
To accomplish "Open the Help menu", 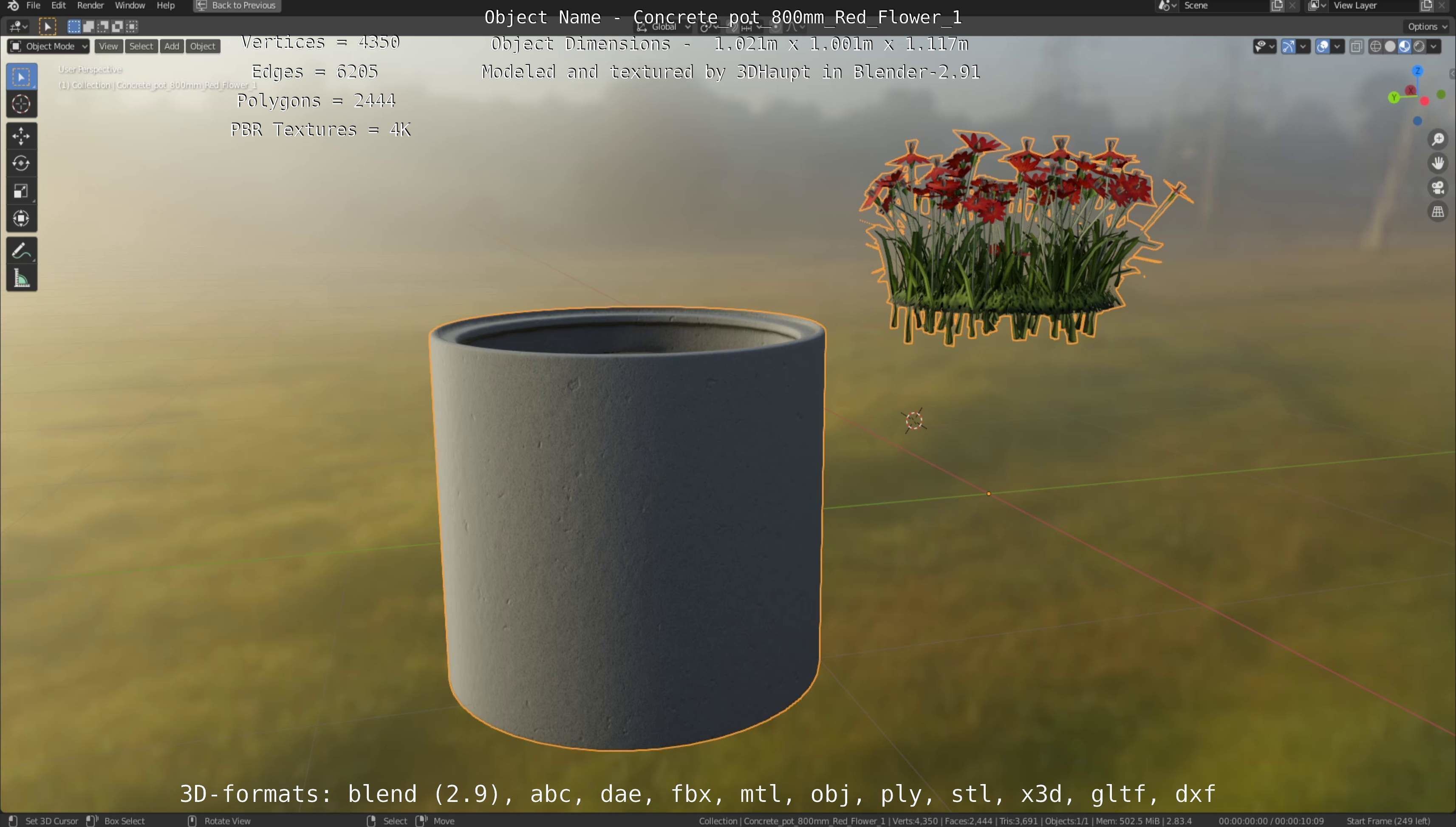I will pyautogui.click(x=165, y=5).
